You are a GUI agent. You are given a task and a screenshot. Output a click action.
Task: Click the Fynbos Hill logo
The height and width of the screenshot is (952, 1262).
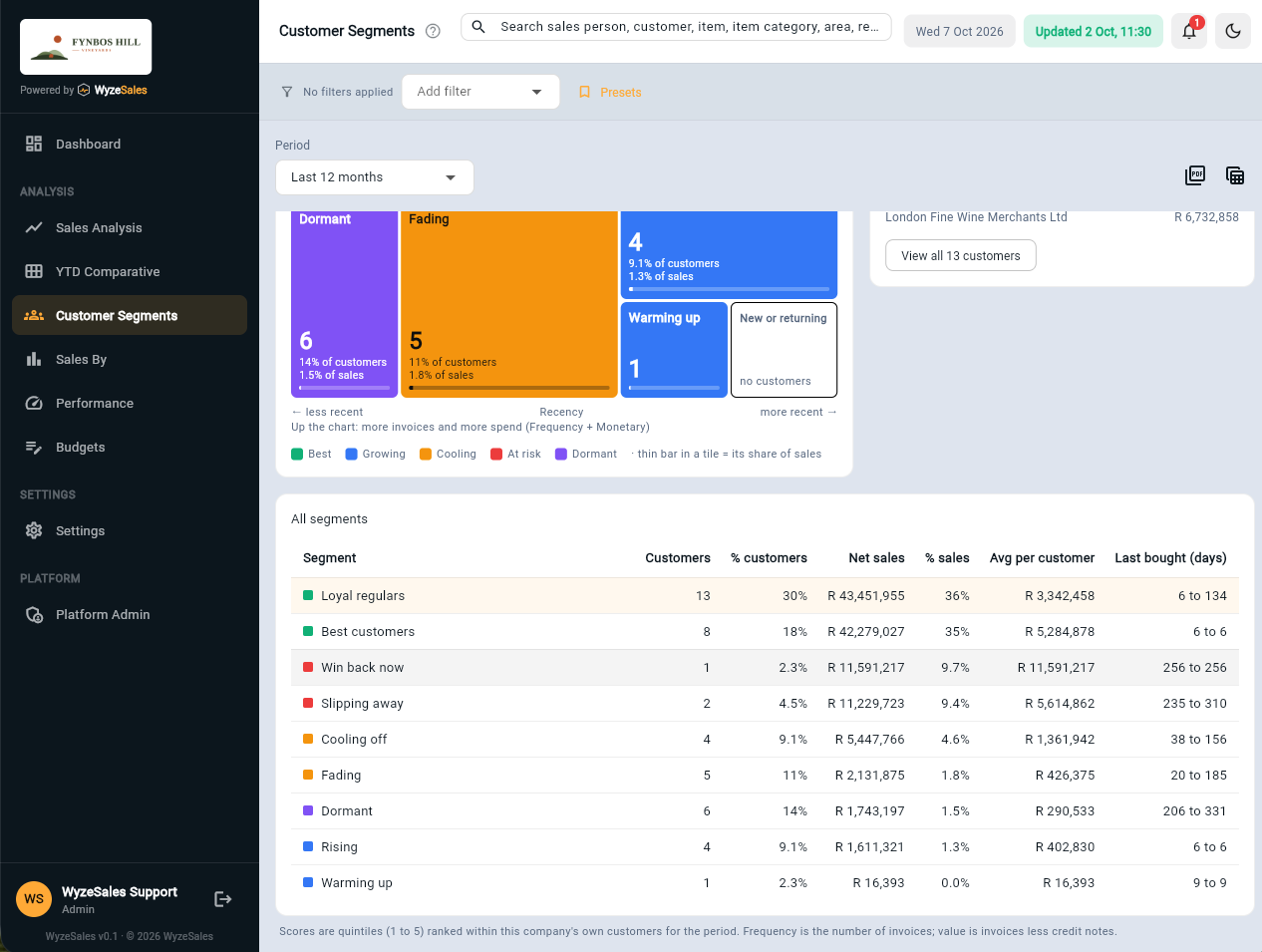point(86,47)
